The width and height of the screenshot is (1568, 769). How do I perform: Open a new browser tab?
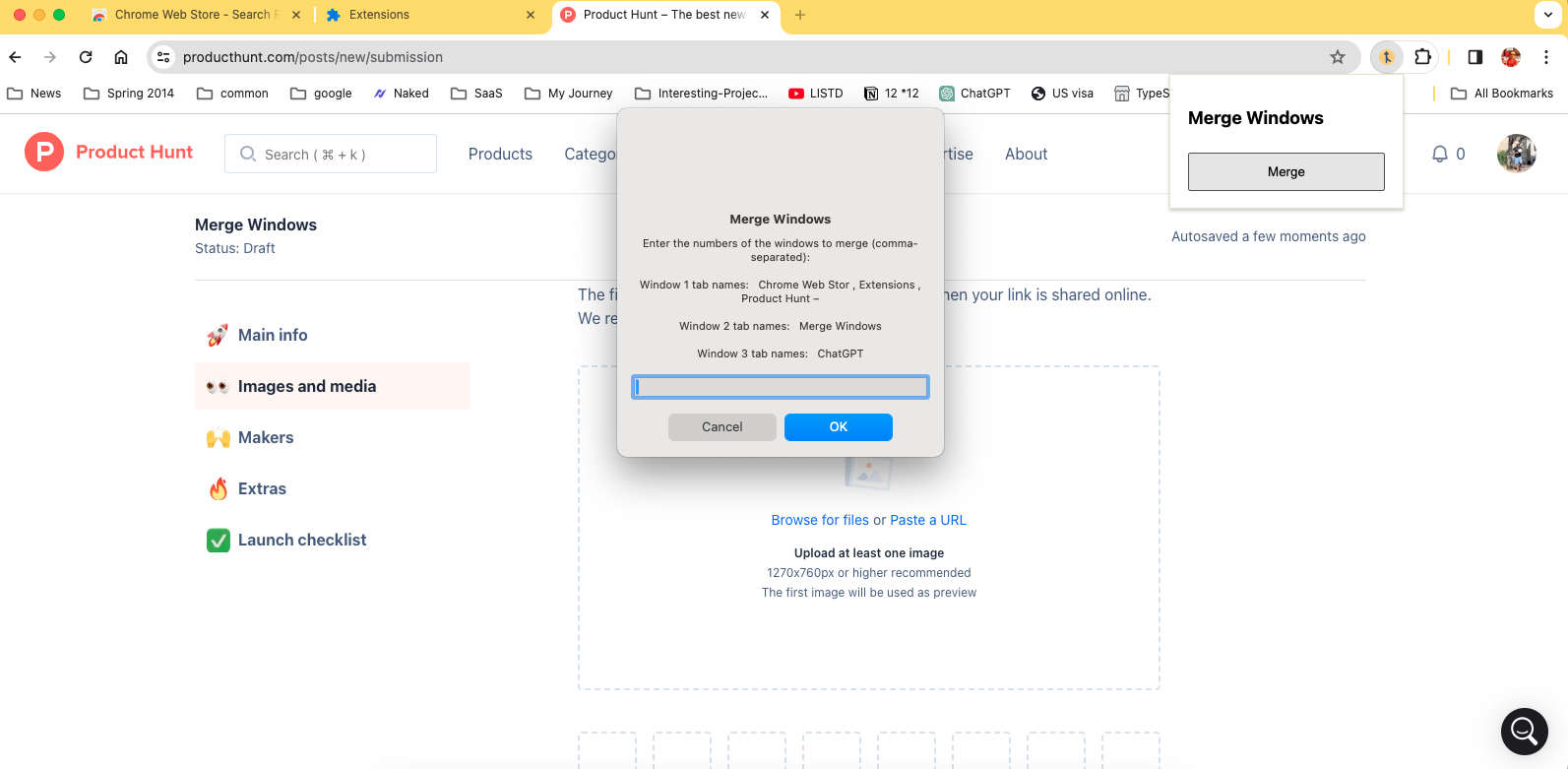coord(800,15)
